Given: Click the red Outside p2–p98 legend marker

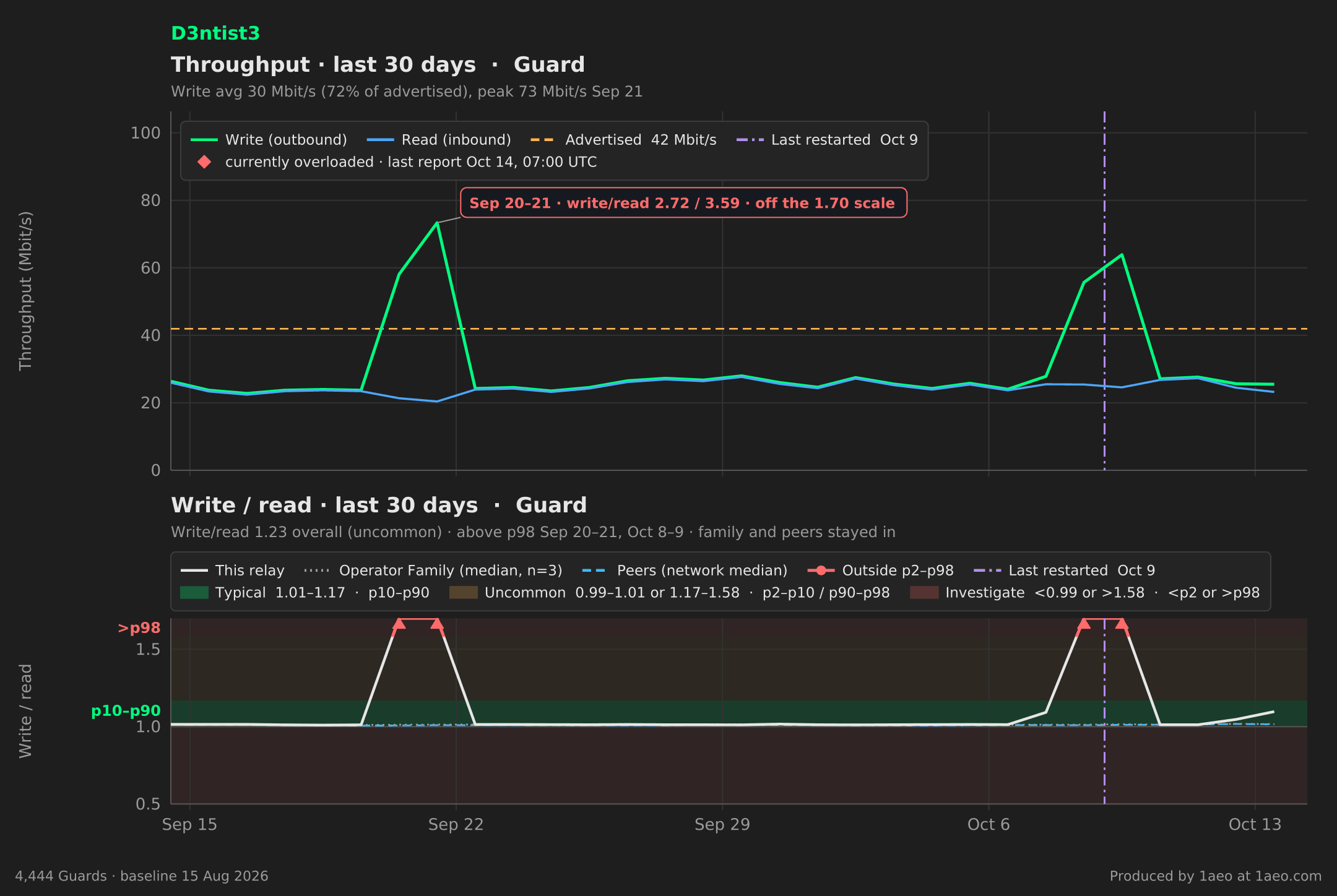Looking at the screenshot, I should click(x=821, y=571).
